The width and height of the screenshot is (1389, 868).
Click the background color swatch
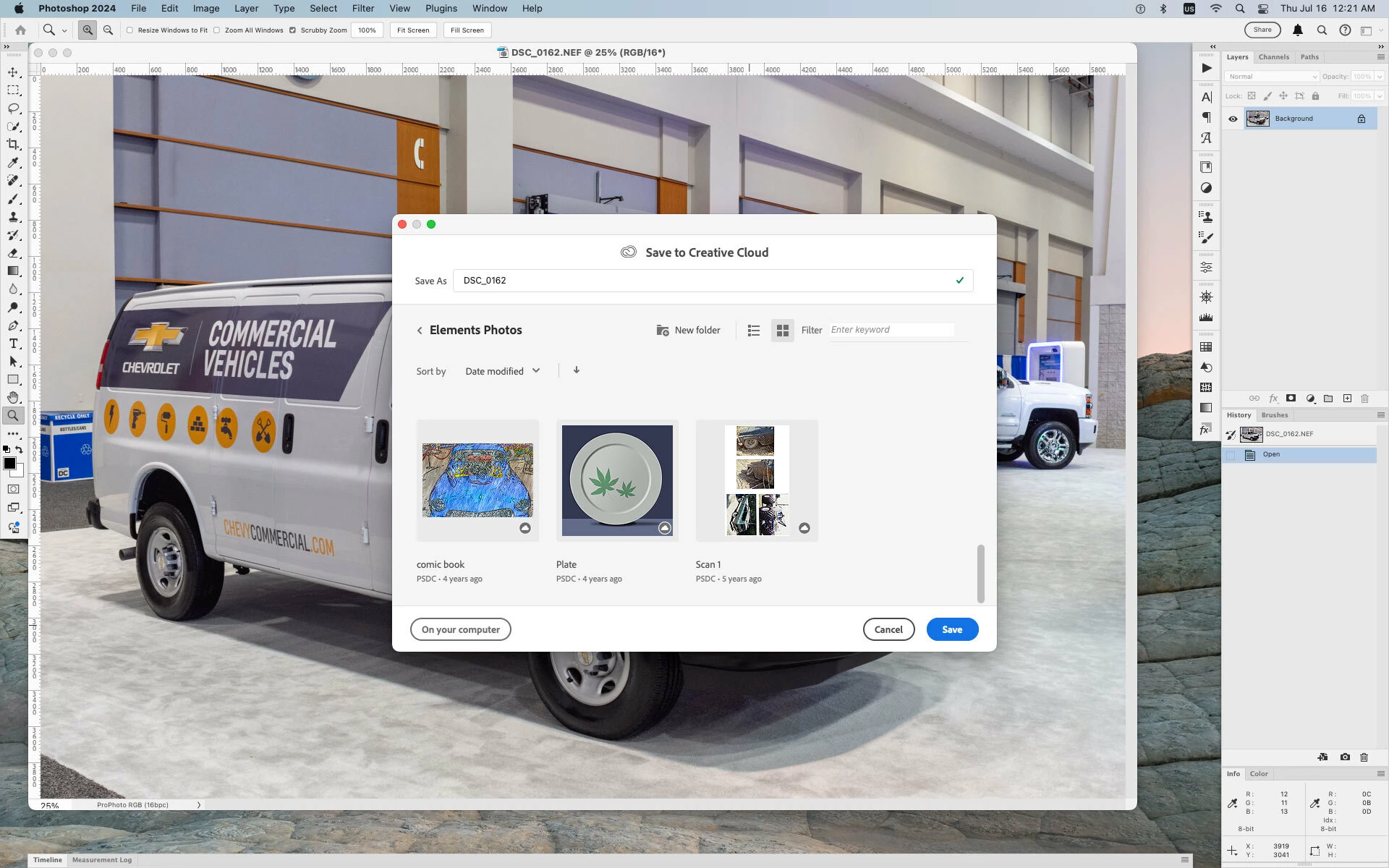click(20, 472)
